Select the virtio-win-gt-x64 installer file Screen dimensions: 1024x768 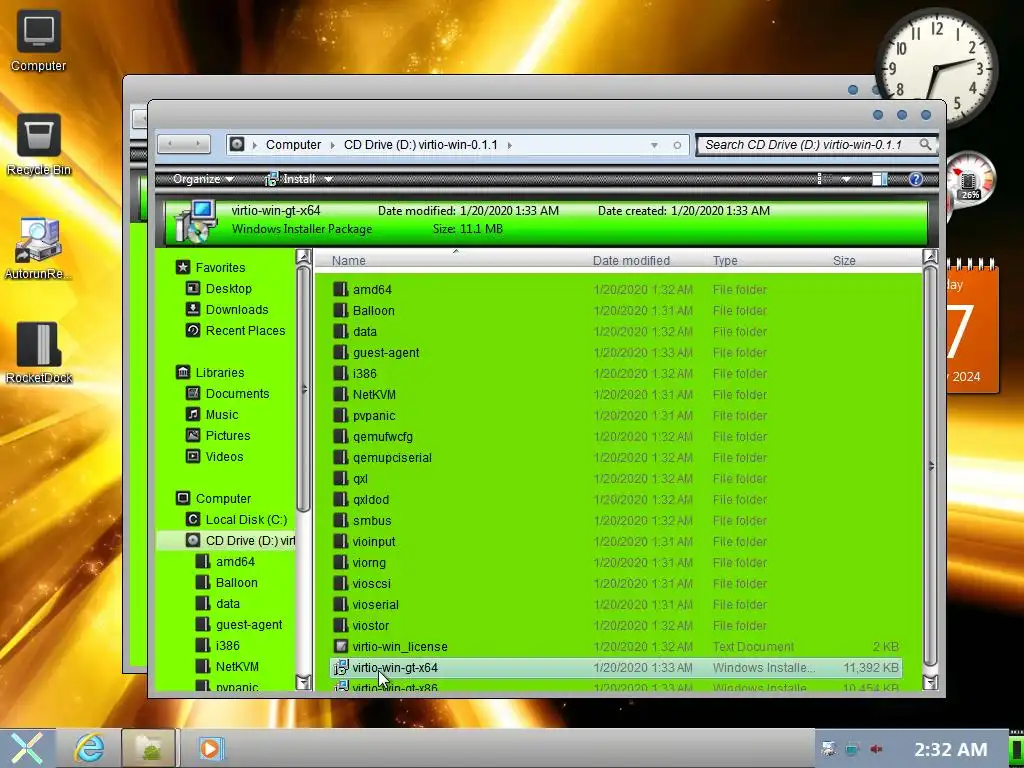pos(616,667)
